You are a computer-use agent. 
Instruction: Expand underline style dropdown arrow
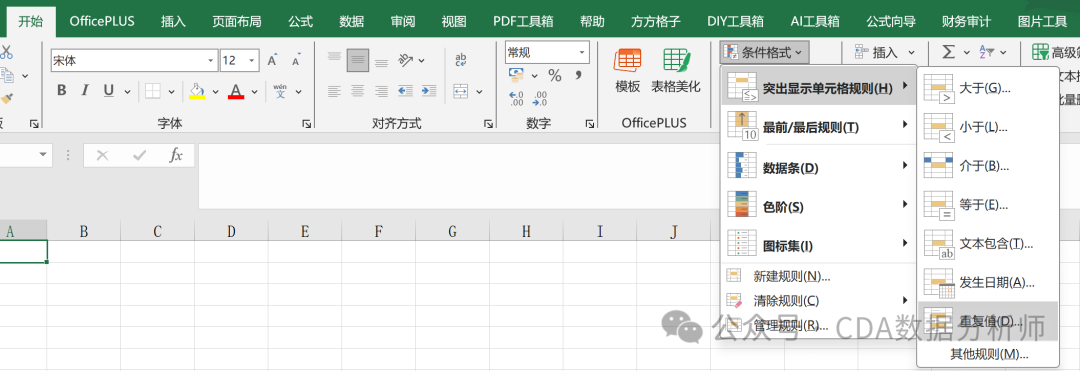[x=127, y=91]
